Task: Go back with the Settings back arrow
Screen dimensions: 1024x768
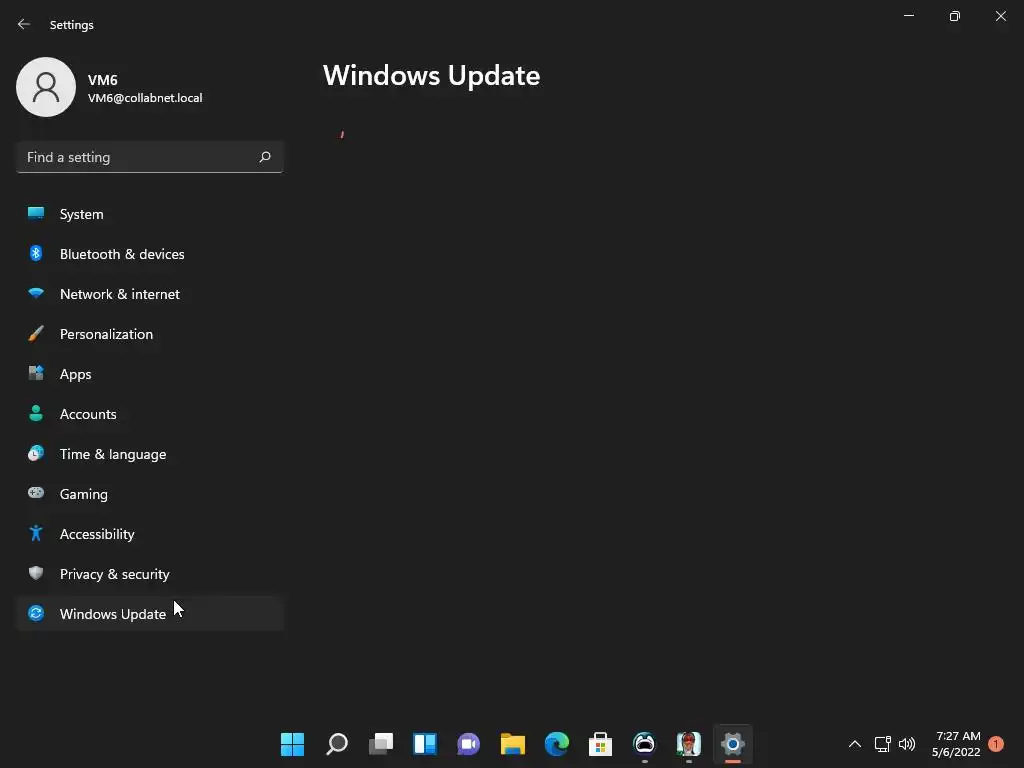Action: pos(24,24)
